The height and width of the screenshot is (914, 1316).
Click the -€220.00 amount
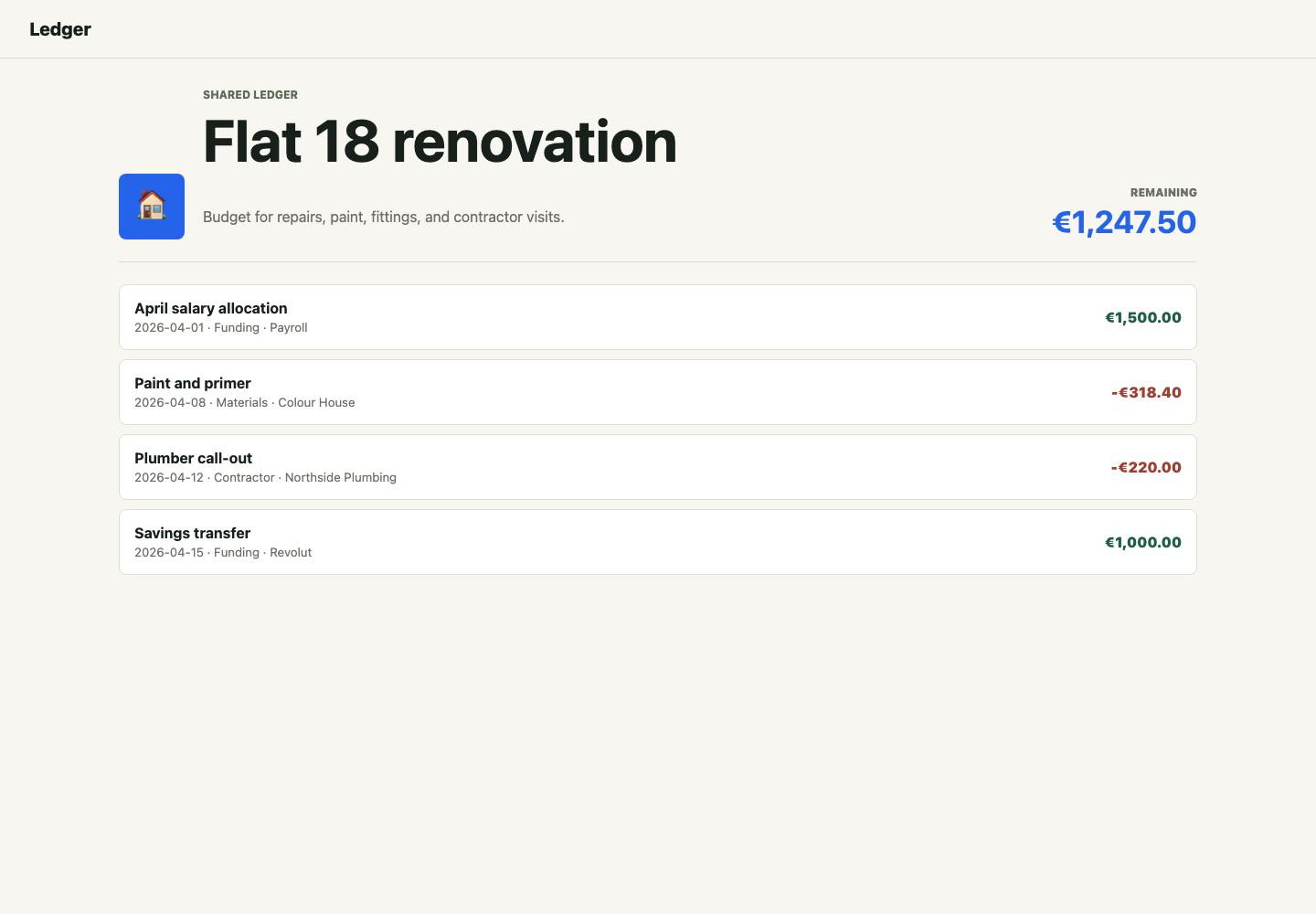[x=1146, y=468]
